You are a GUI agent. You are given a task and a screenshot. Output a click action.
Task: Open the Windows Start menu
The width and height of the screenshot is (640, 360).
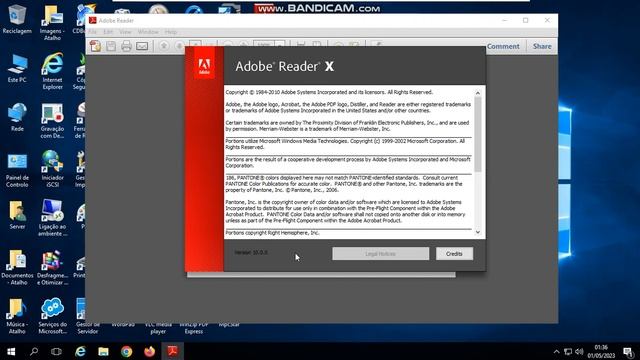(11, 351)
